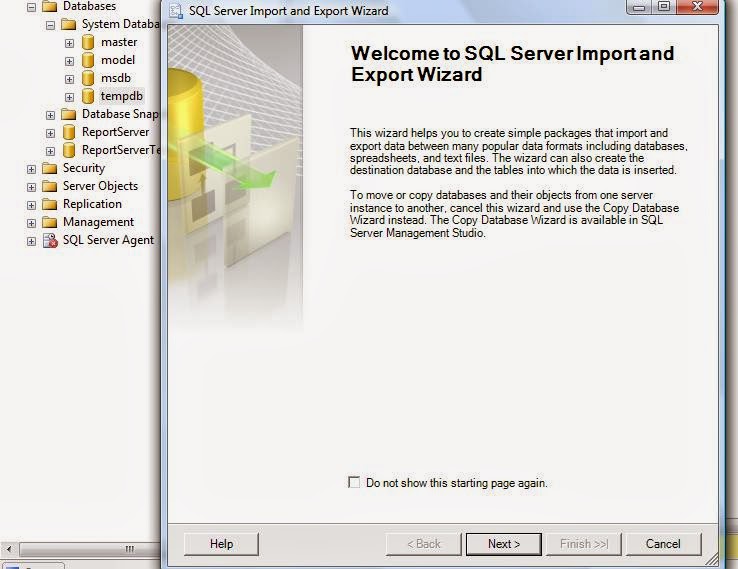This screenshot has height=569, width=738.
Task: Click the tempdb database cylinder icon
Action: point(88,96)
